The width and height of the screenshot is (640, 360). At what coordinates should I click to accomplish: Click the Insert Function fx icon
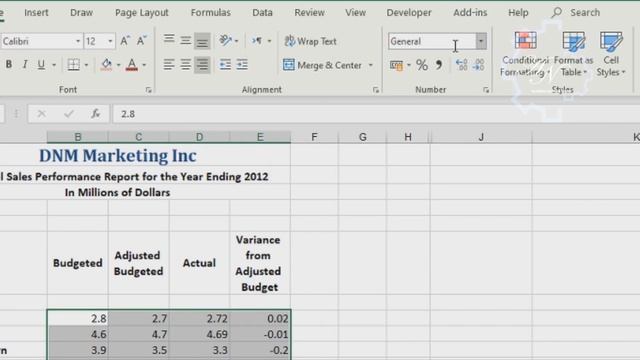[x=96, y=114]
